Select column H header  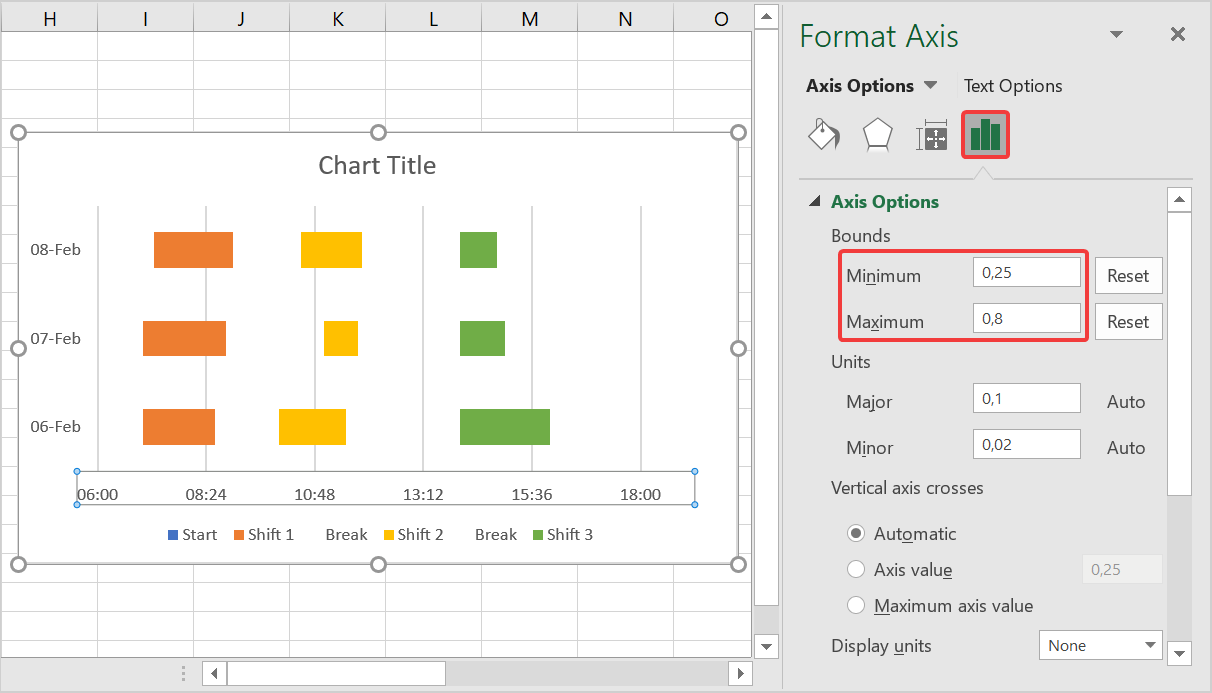(49, 18)
